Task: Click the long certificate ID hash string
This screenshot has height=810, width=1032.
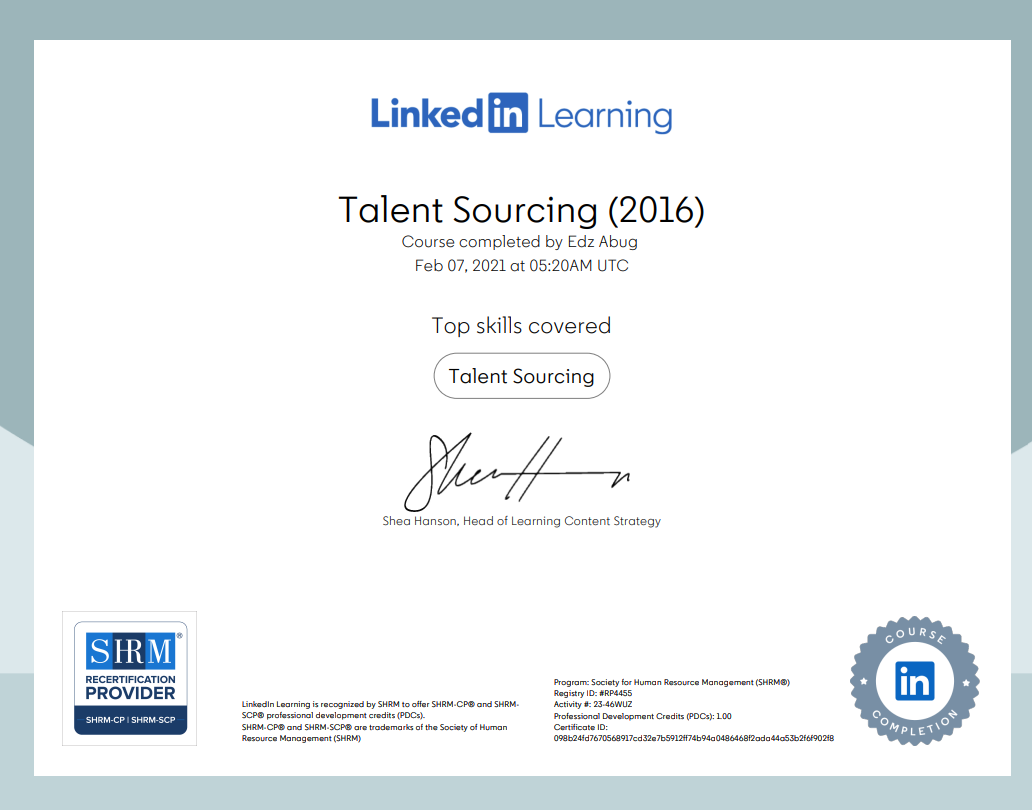Action: point(693,738)
